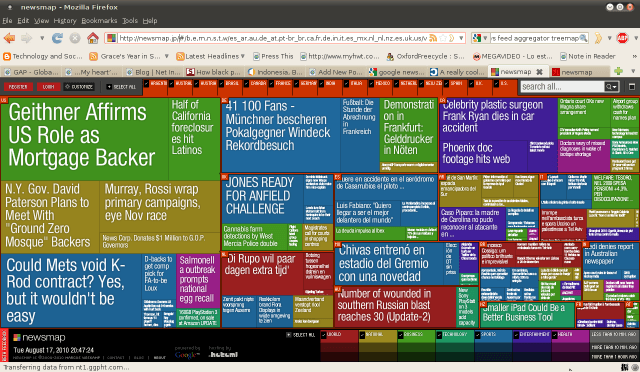This screenshot has width=640, height=372.
Task: Toggle the Canada country checkbox
Action: (247, 84)
